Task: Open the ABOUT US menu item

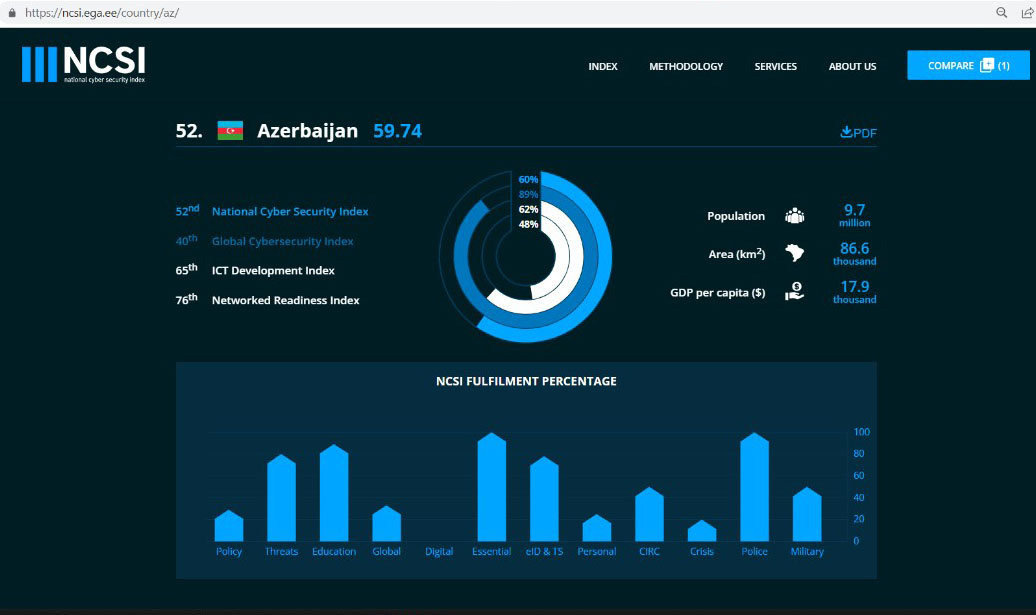Action: [852, 66]
